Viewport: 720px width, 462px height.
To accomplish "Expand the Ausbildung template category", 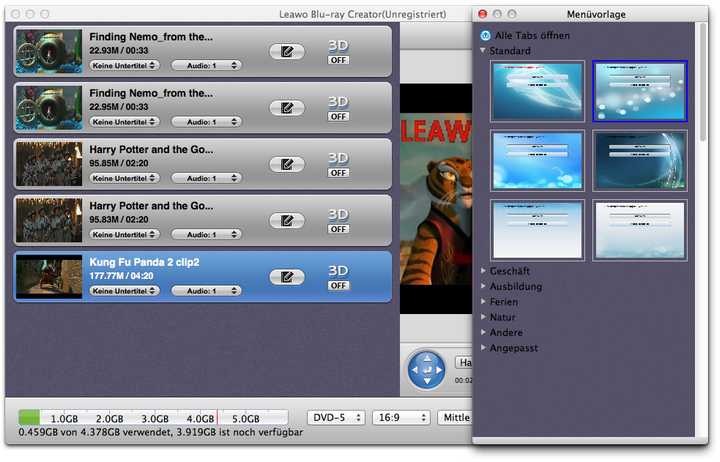I will pyautogui.click(x=483, y=286).
